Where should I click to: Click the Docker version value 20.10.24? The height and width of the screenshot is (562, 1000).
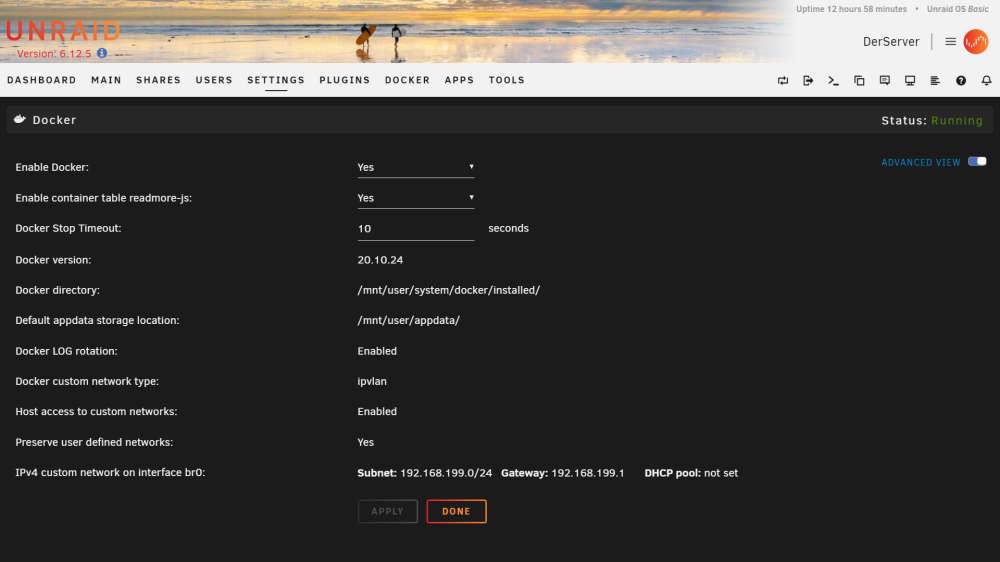pyautogui.click(x=380, y=260)
